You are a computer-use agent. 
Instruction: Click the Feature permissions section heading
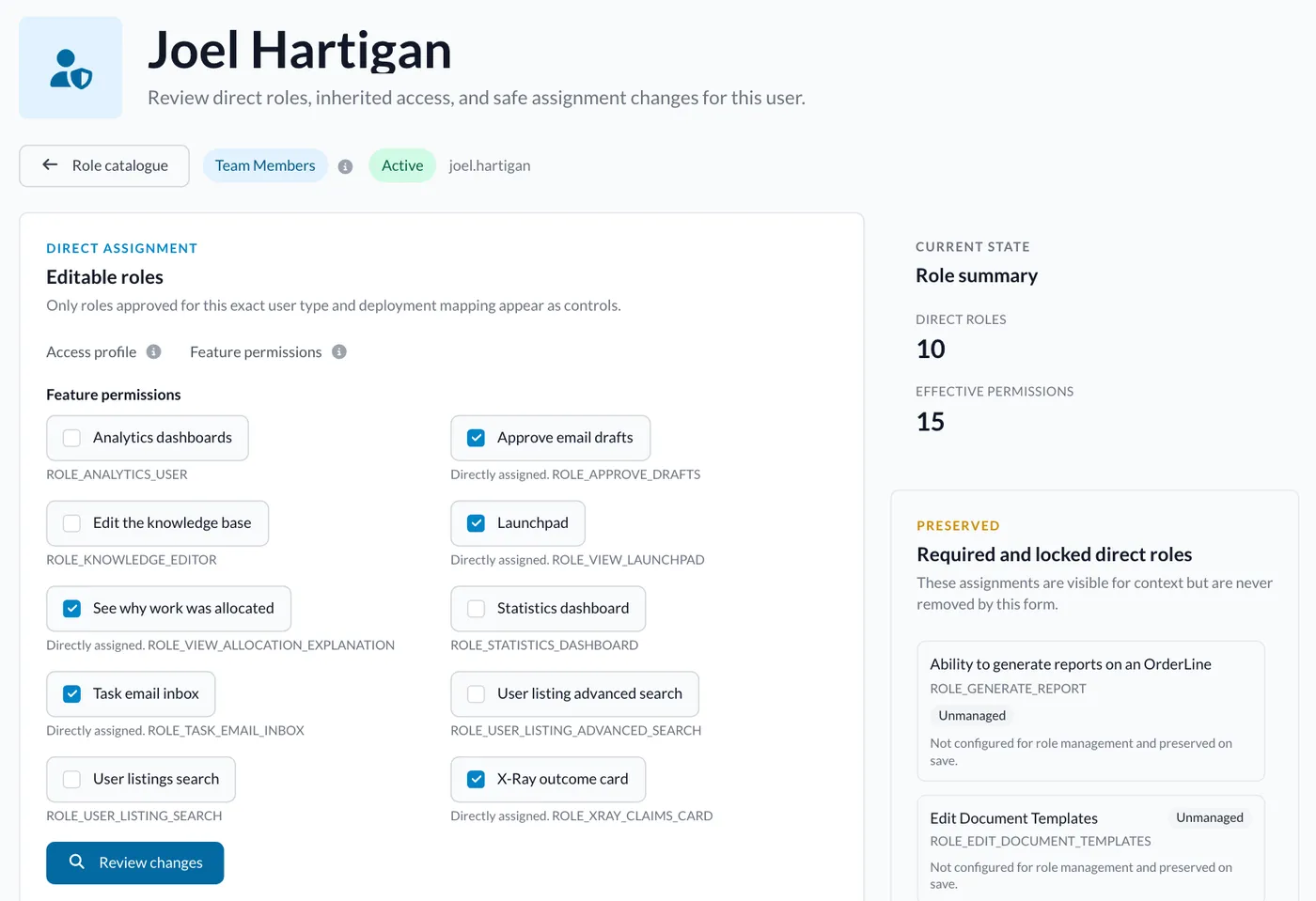point(114,395)
